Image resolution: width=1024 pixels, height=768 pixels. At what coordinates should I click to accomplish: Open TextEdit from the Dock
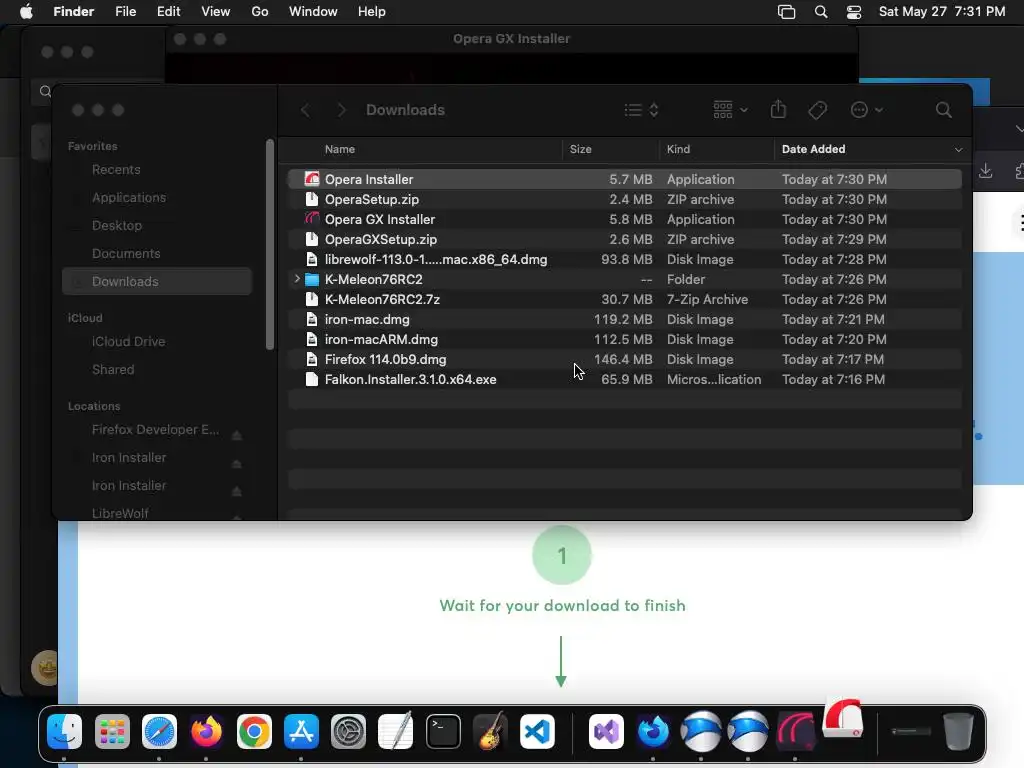pos(396,731)
